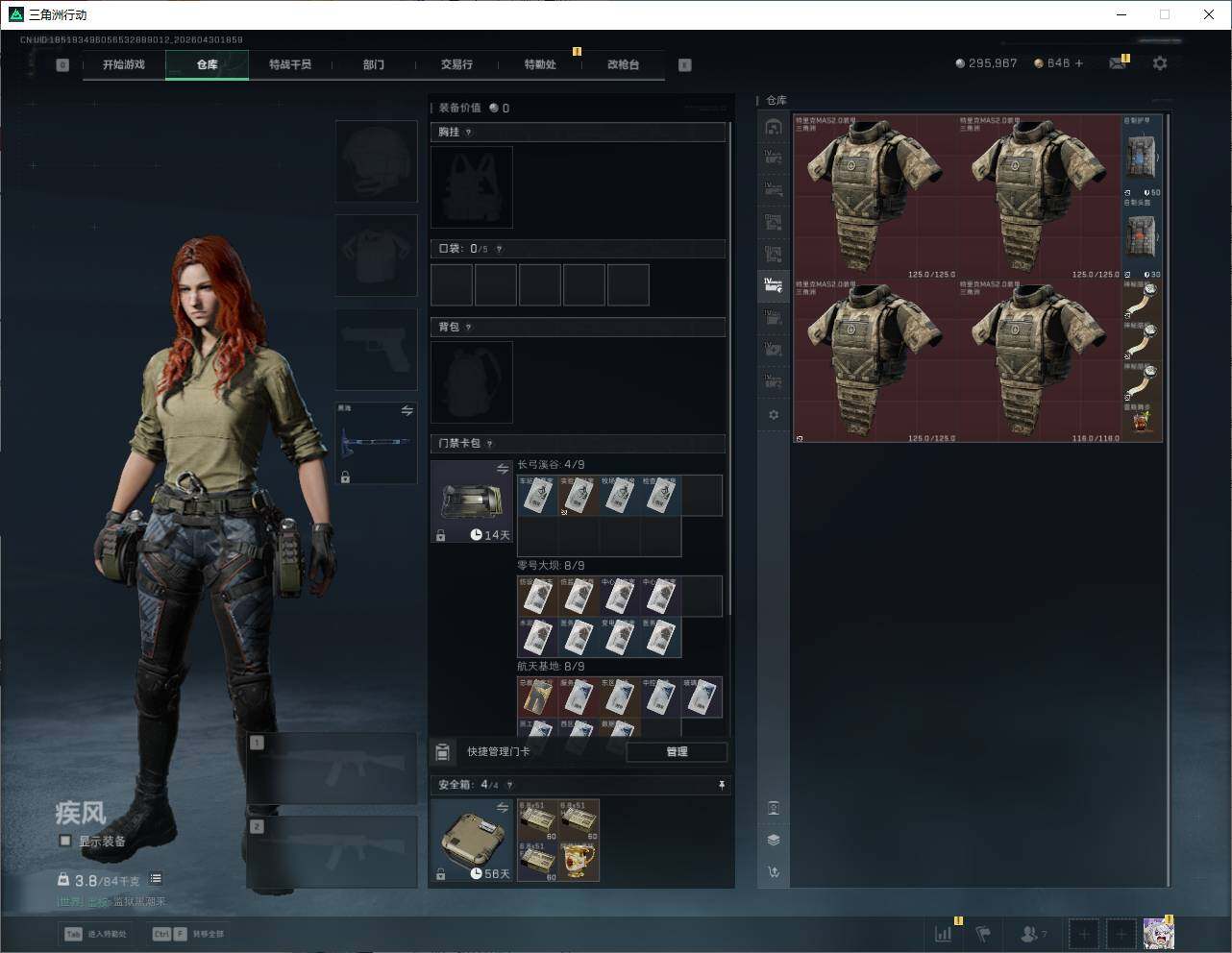Viewport: 1232px width, 953px height.
Task: Select the armor vest with 116.0/116.0 durability
Action: [x=1040, y=361]
